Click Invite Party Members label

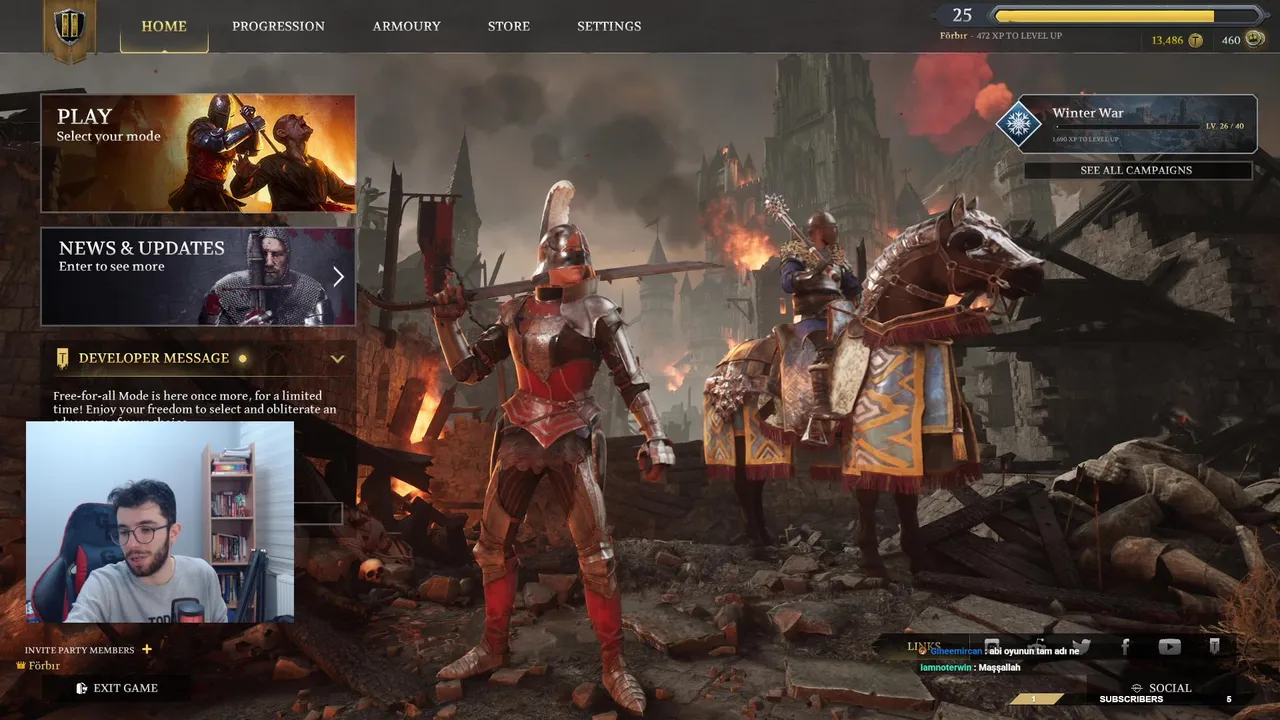coord(79,650)
